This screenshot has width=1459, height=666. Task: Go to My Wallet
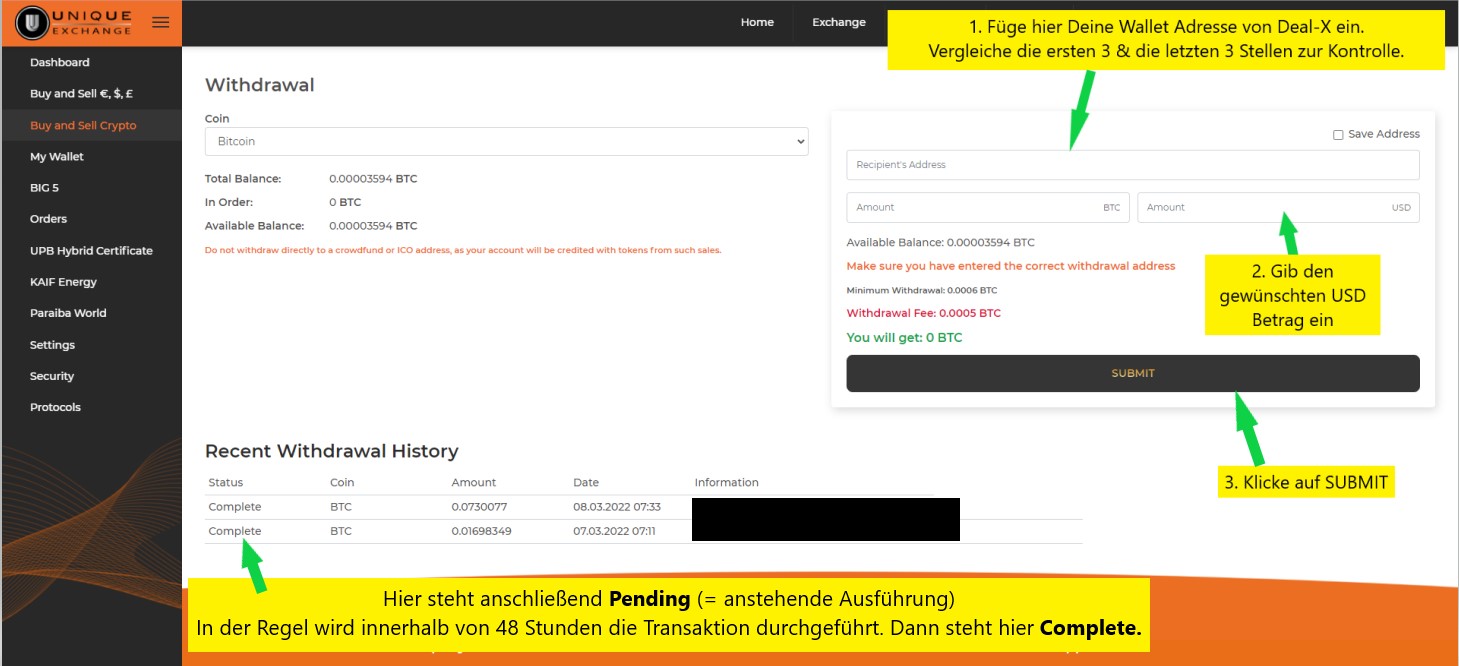click(57, 156)
